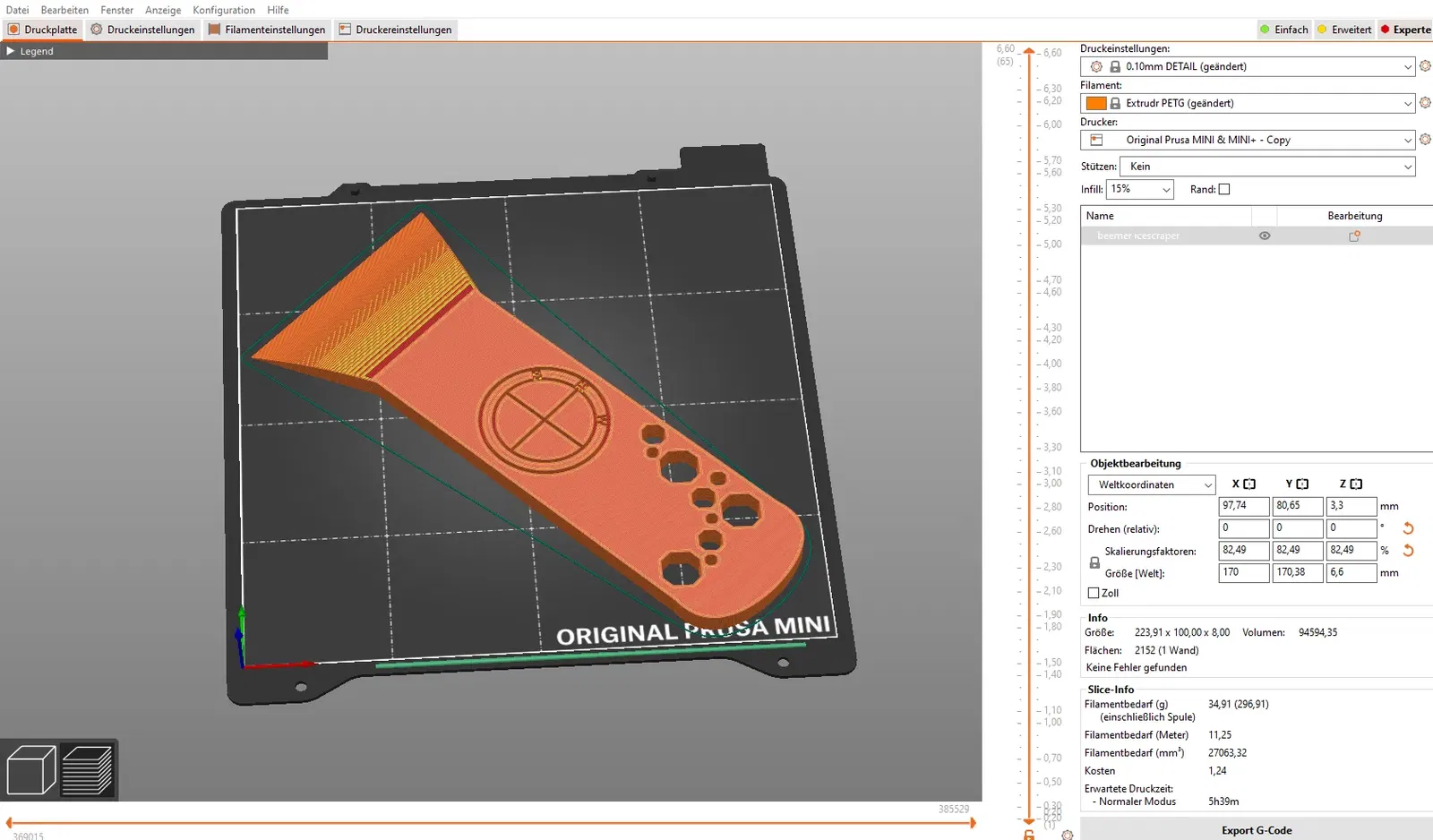Viewport: 1433px width, 840px height.
Task: Switch to the 3D editor view cube
Action: tap(31, 770)
